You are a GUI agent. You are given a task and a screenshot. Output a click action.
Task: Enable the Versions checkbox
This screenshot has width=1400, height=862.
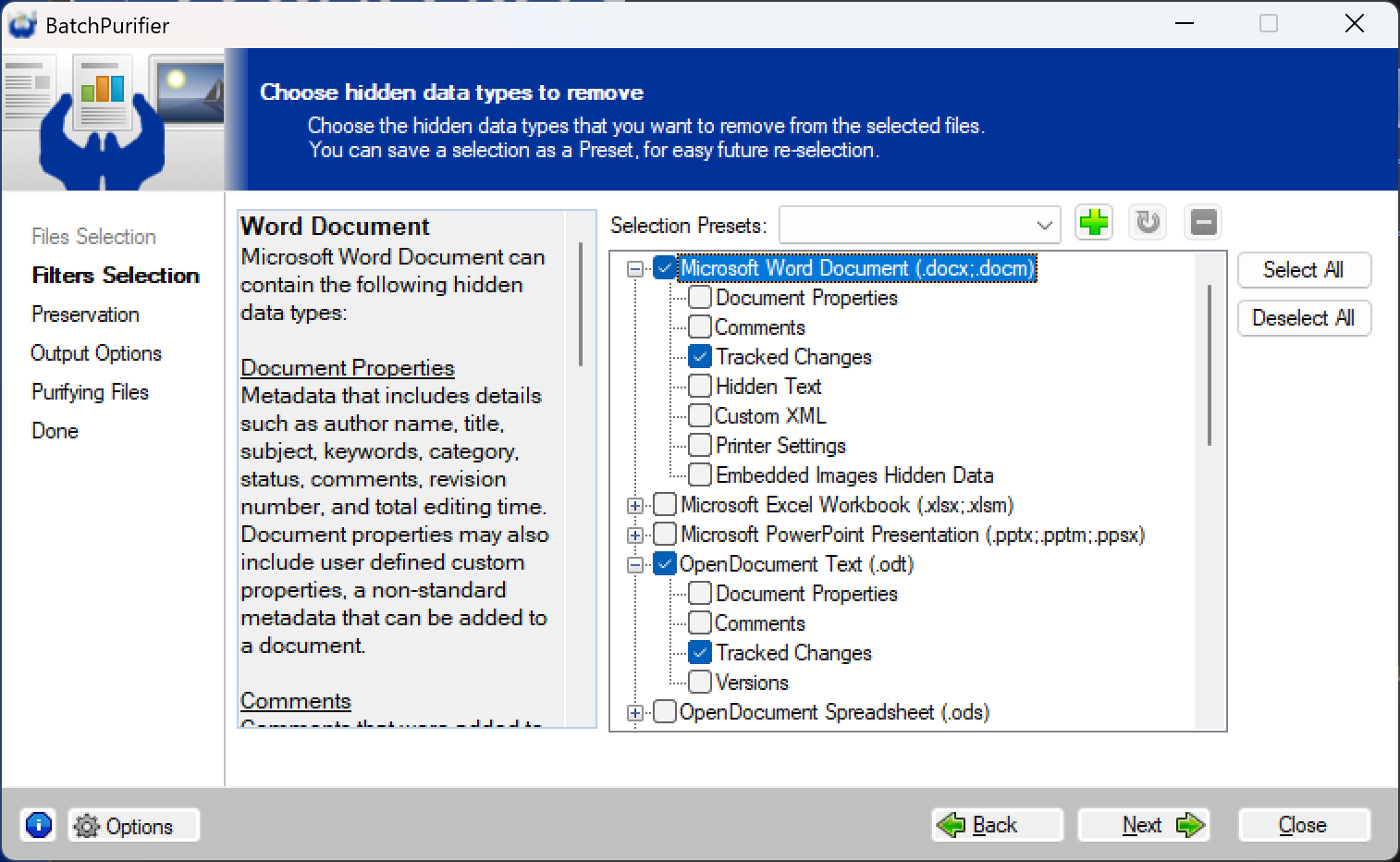700,683
